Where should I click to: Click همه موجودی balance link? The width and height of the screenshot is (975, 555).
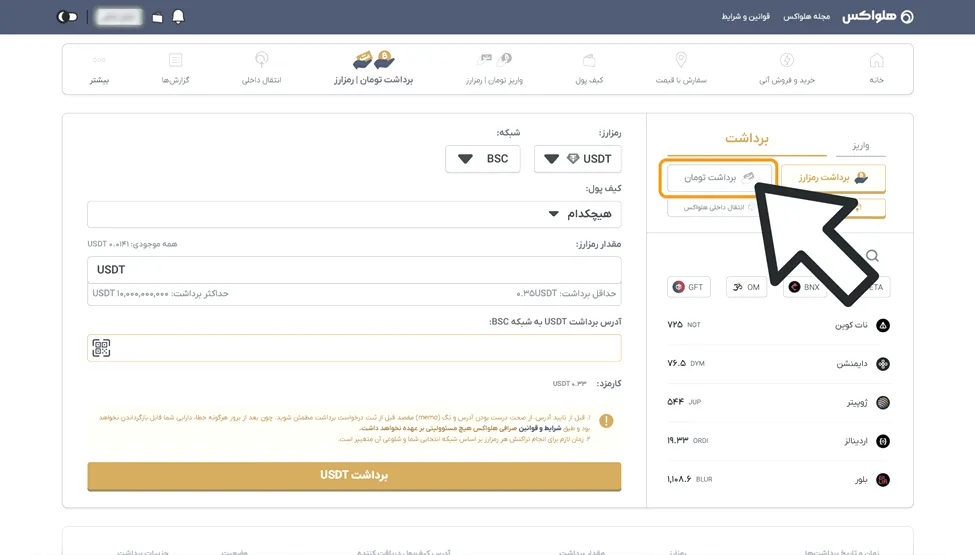click(x=132, y=244)
